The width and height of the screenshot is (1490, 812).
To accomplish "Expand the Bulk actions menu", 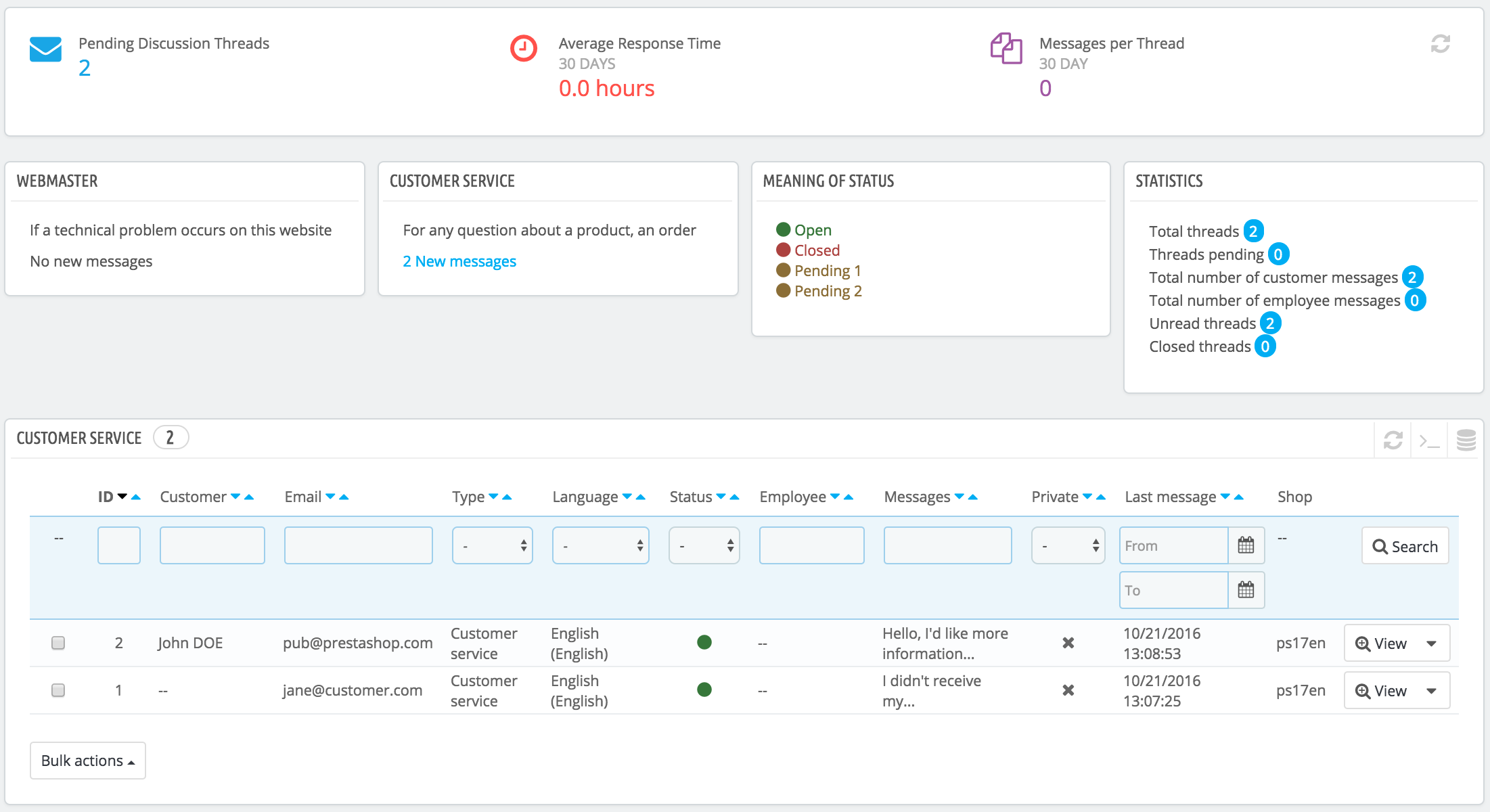I will (88, 761).
